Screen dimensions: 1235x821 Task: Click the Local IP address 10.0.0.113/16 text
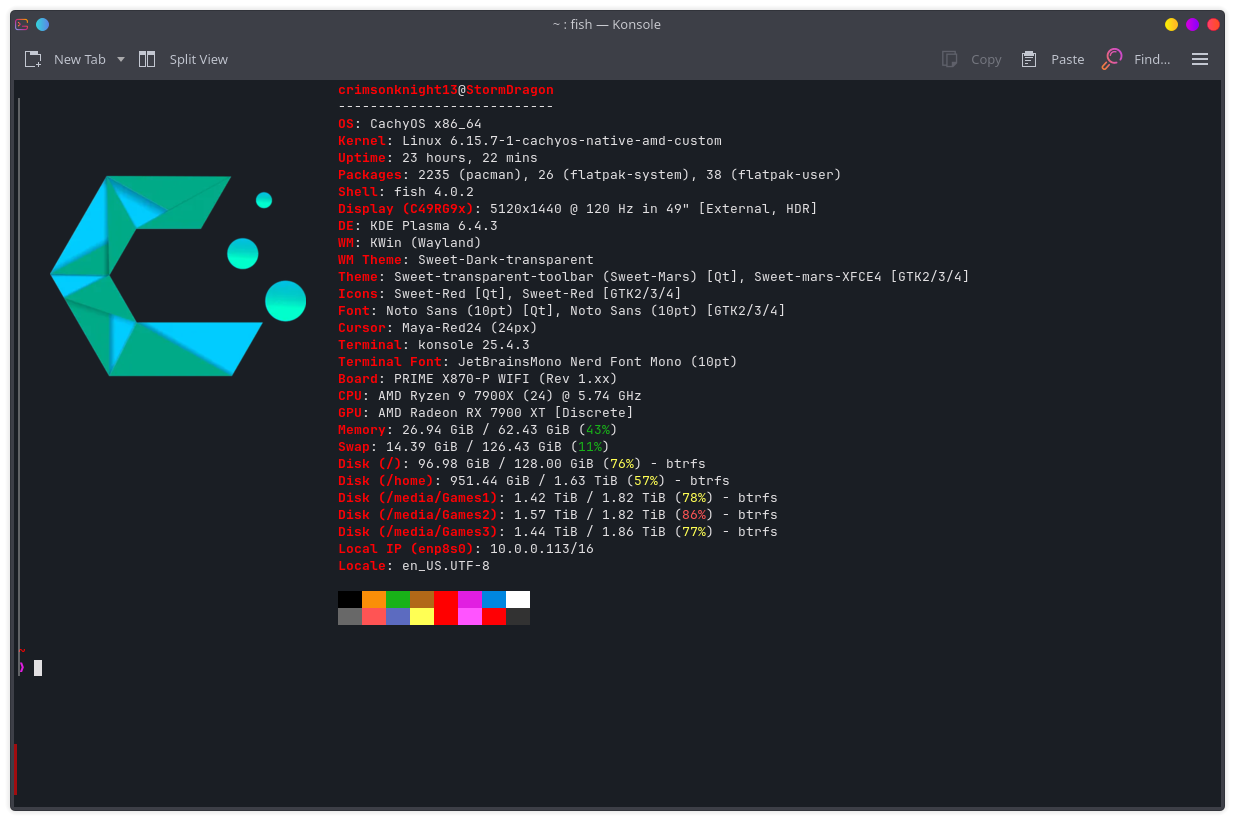point(542,549)
